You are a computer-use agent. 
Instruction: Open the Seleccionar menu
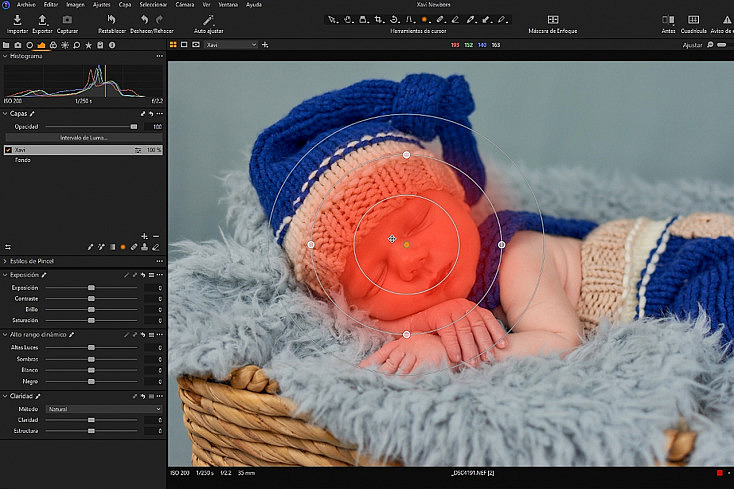pos(153,5)
